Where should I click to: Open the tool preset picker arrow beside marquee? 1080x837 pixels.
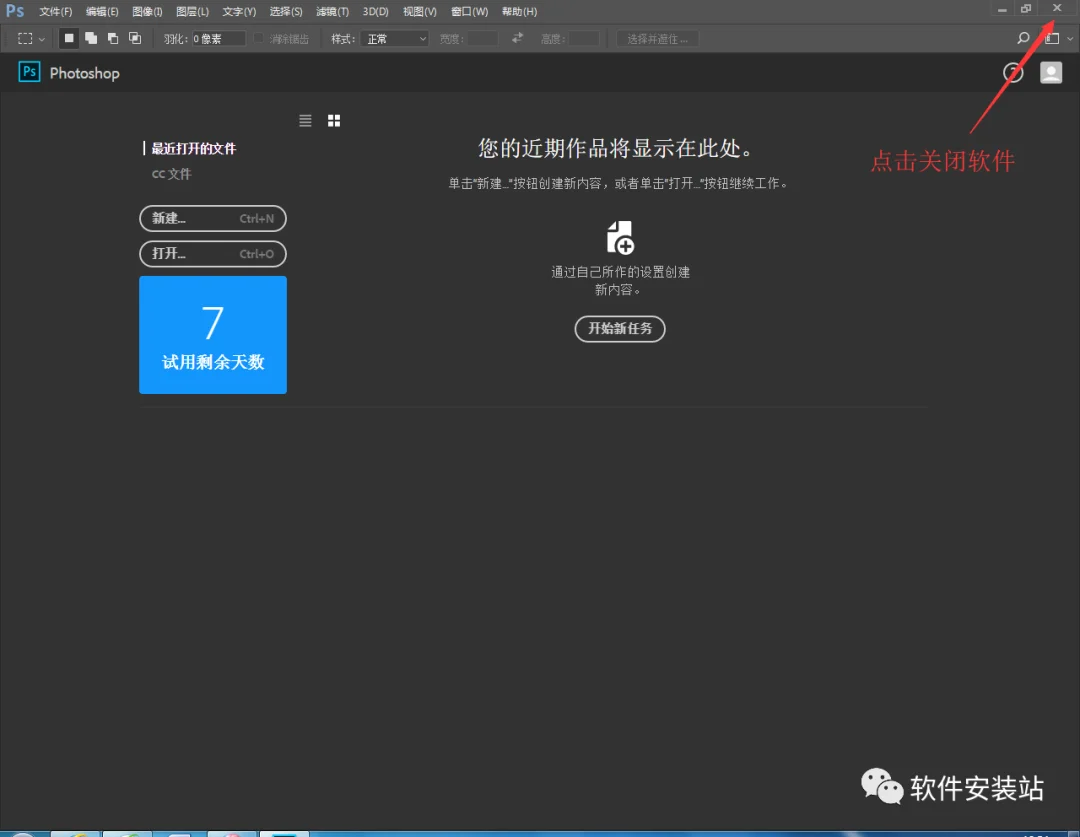42,39
